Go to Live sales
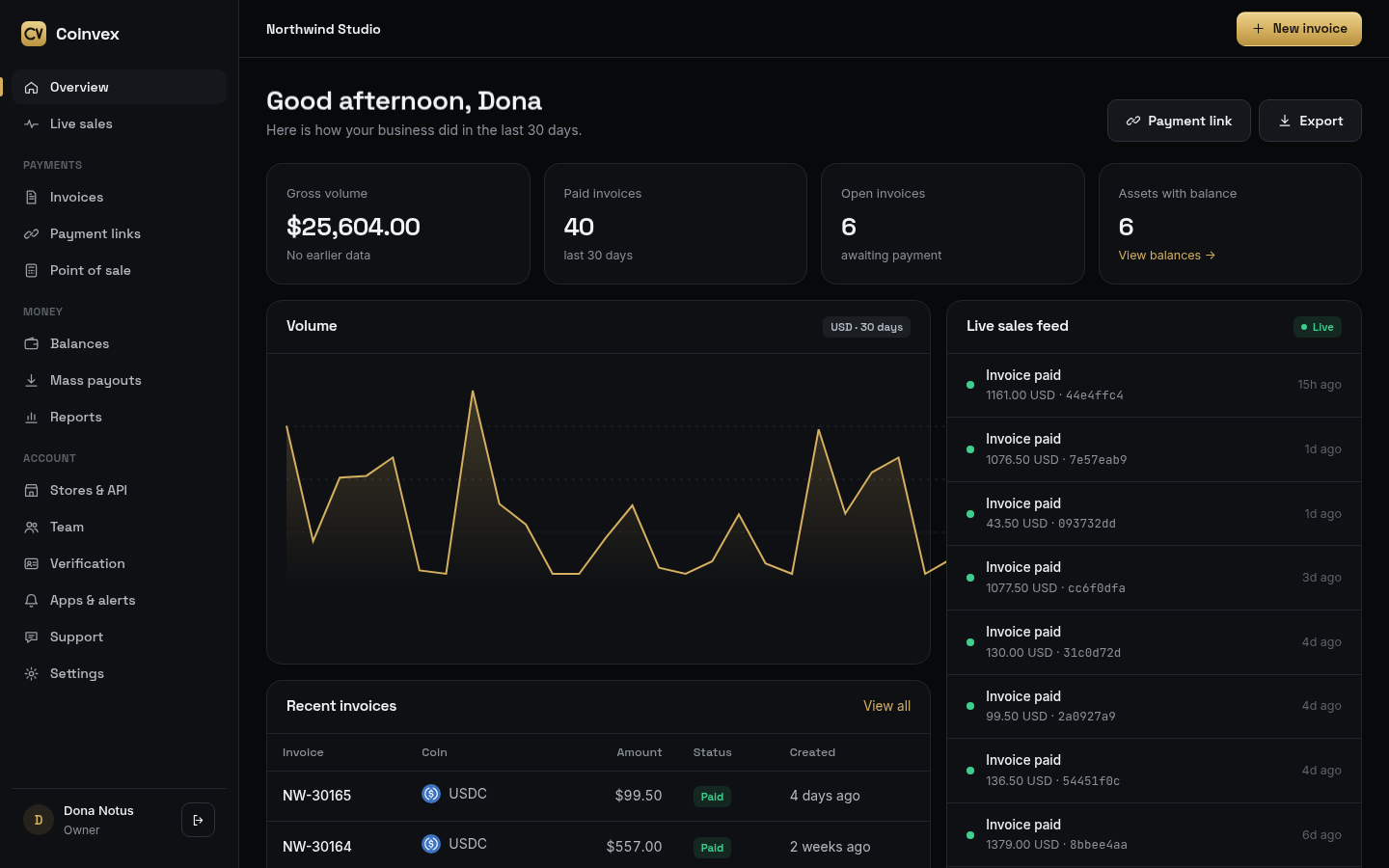Viewport: 1389px width, 868px height. [x=120, y=123]
